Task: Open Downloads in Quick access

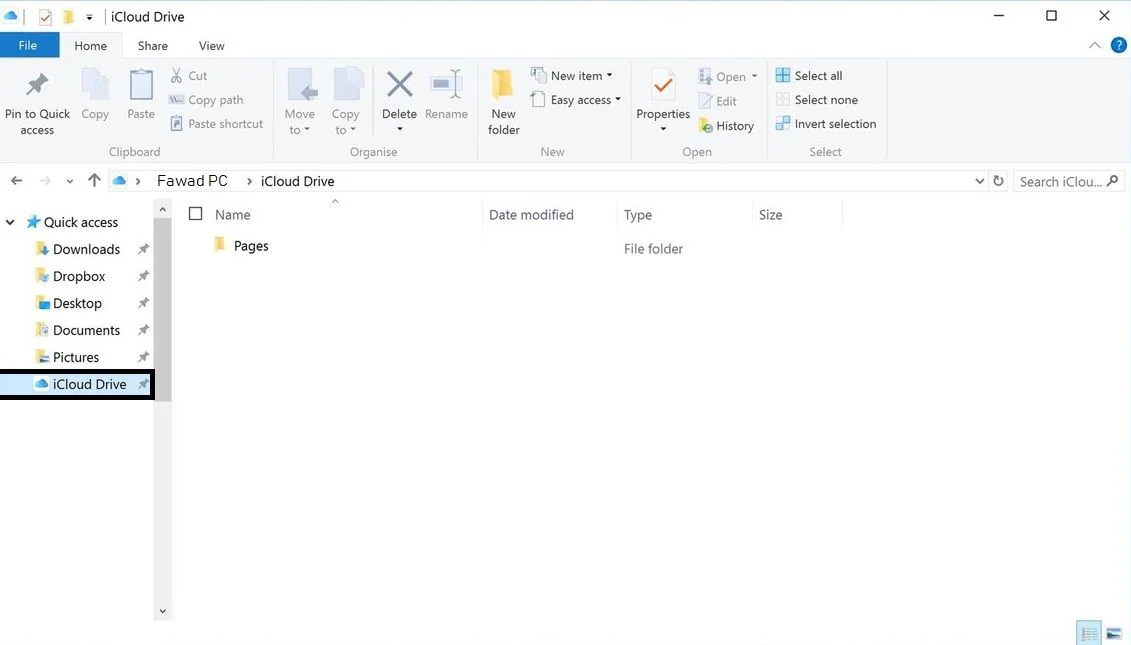Action: (86, 249)
